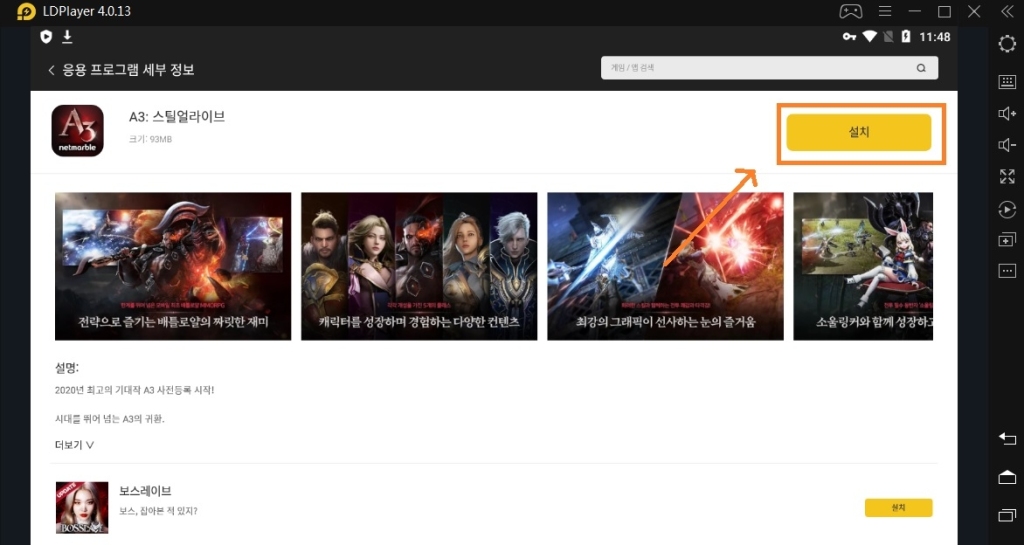Click the Android home button in sidebar
This screenshot has height=545, width=1024.
[x=1007, y=477]
